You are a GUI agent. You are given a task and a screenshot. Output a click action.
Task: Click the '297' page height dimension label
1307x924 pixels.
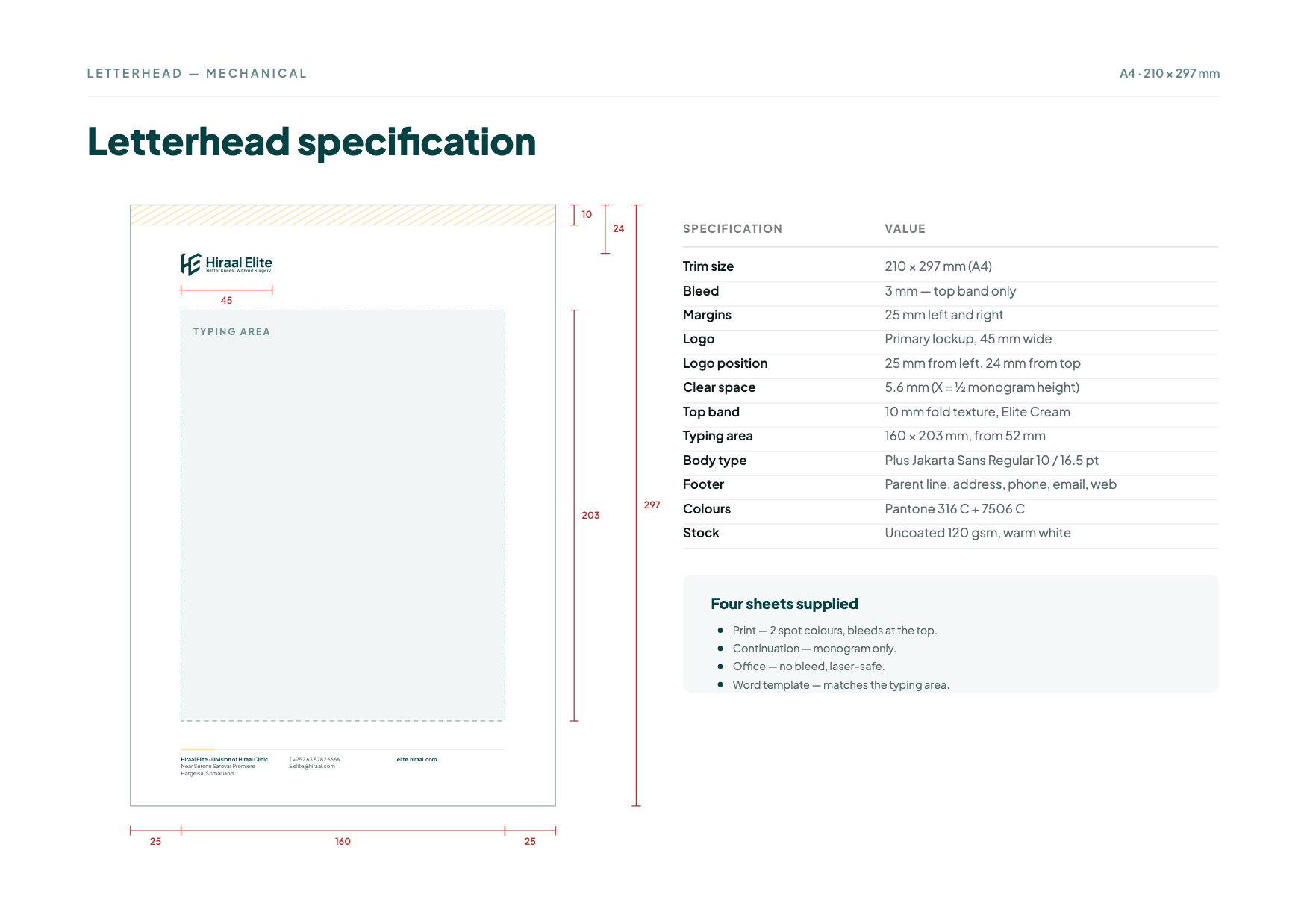652,505
